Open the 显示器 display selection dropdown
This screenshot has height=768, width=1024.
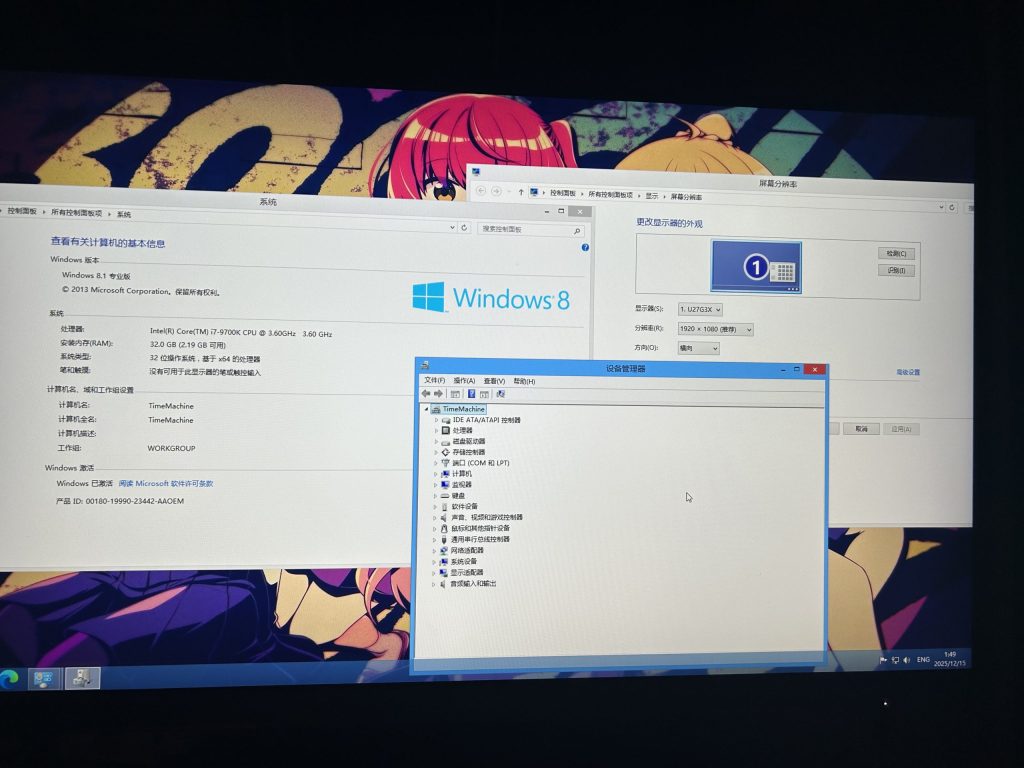pyautogui.click(x=699, y=310)
